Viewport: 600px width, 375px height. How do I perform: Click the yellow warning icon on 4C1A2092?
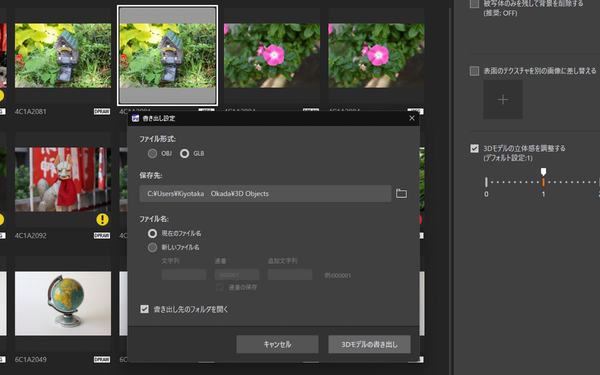(102, 219)
